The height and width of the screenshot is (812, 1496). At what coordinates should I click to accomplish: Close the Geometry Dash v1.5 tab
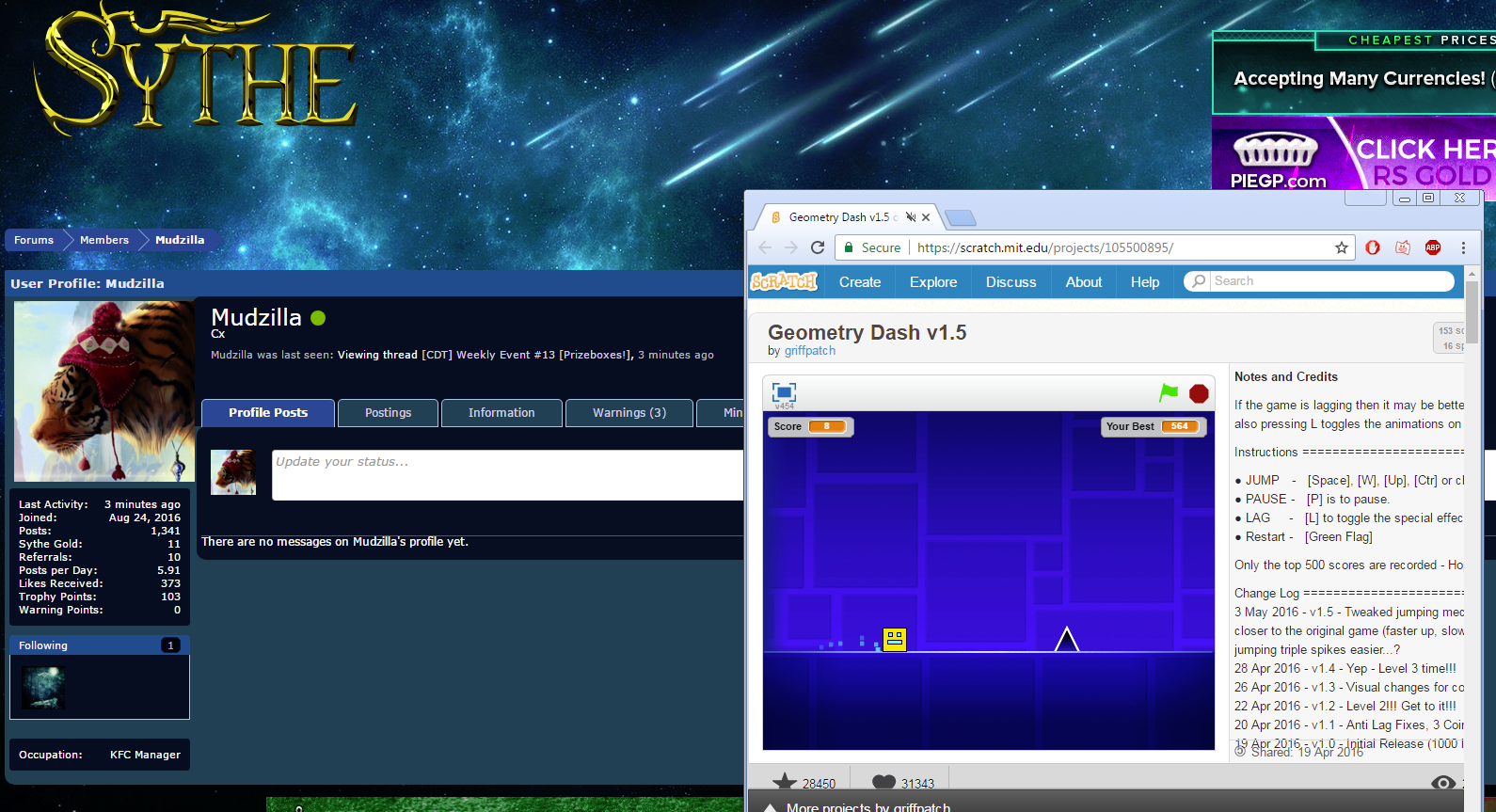926,217
